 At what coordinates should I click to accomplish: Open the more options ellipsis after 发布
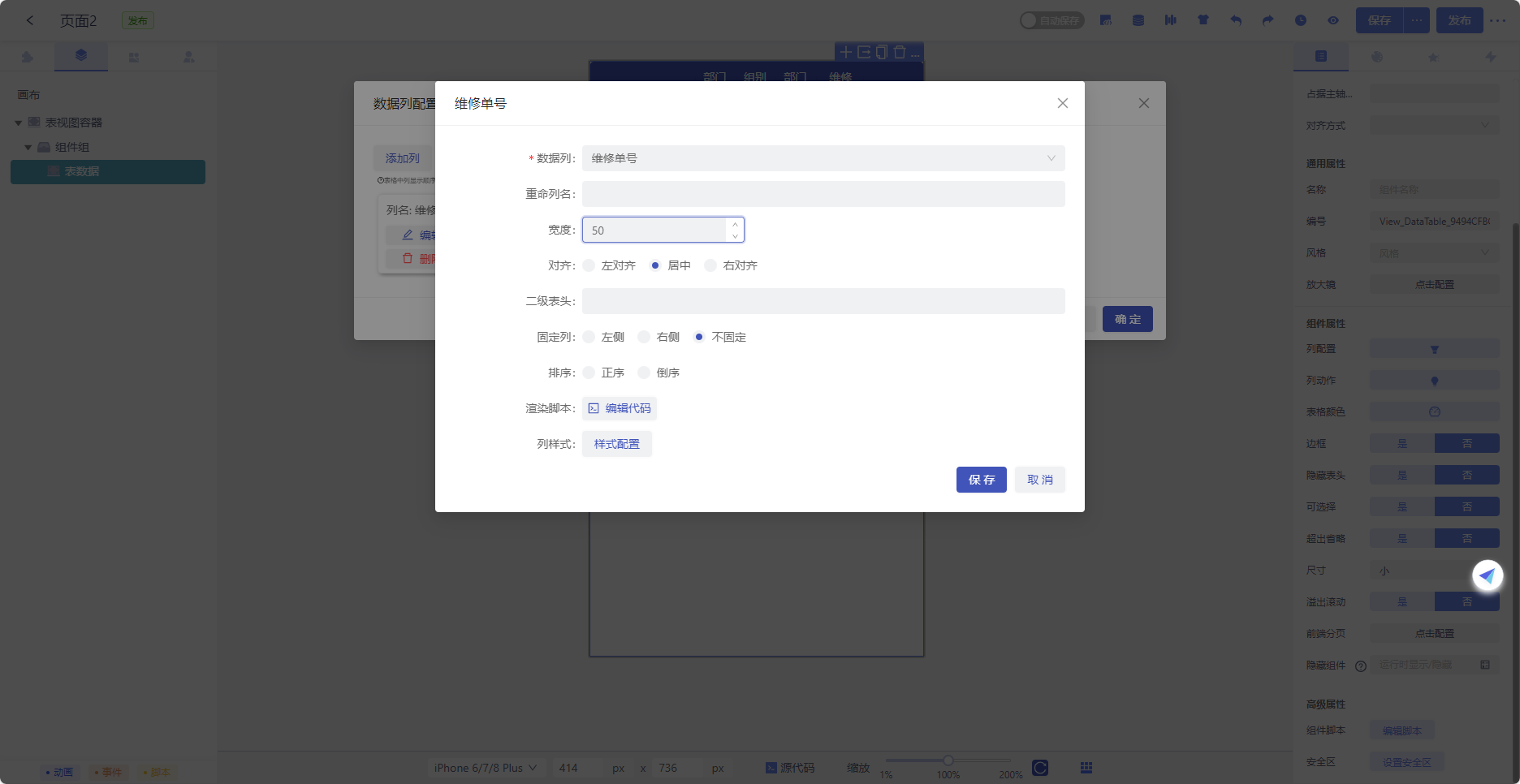[x=1498, y=20]
